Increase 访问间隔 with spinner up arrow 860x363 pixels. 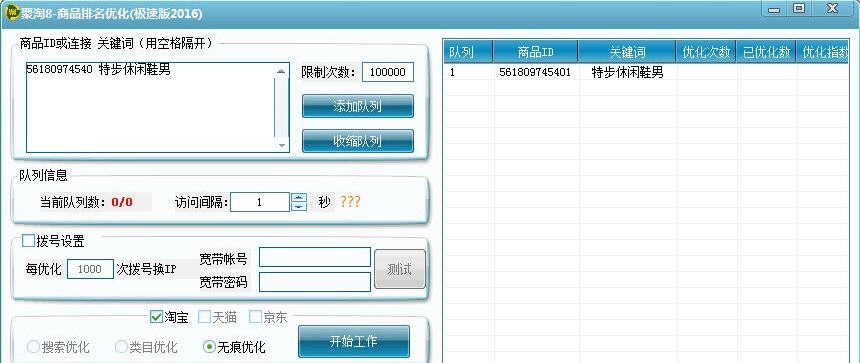click(298, 197)
